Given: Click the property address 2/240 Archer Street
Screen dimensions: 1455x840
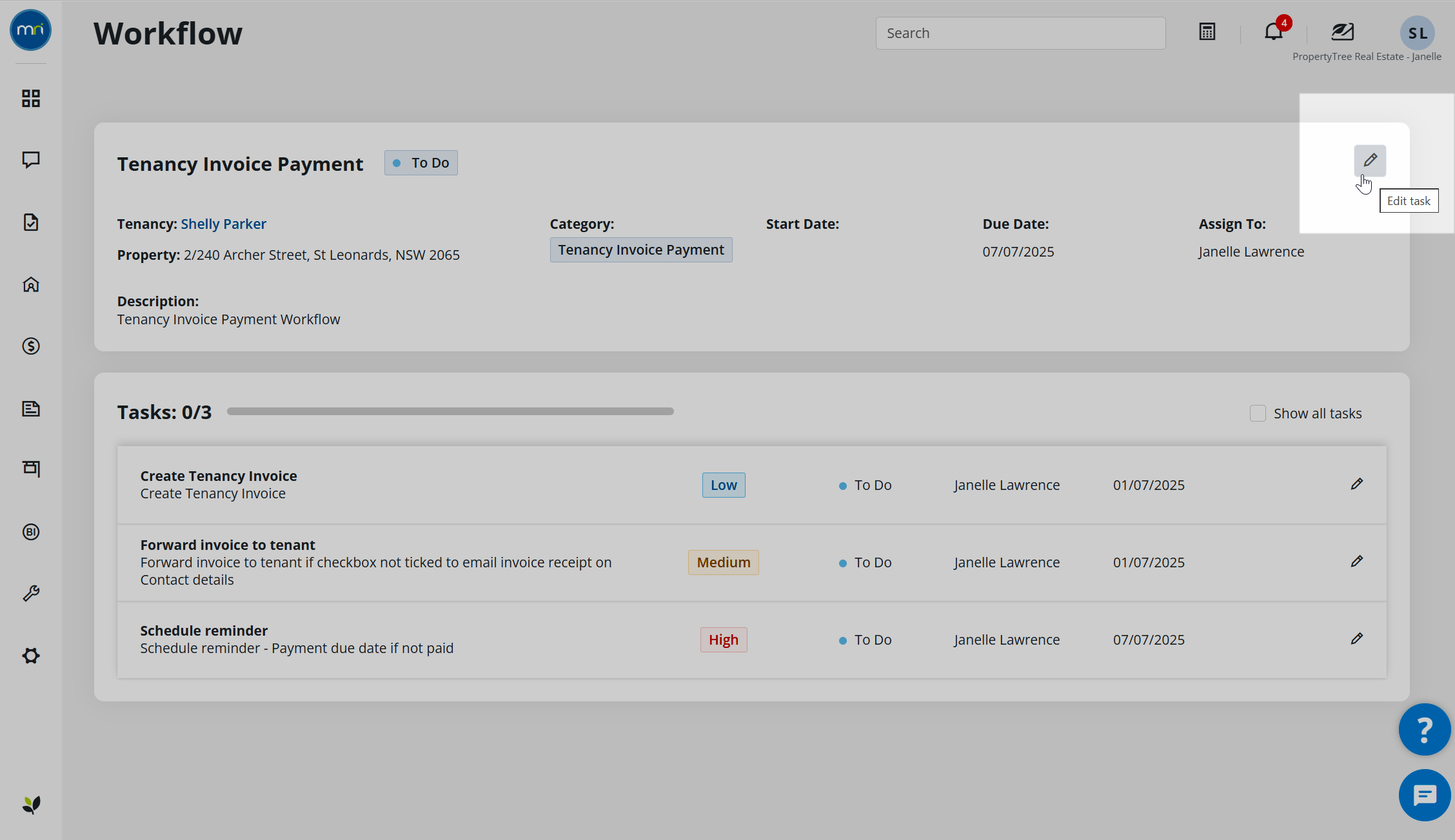Looking at the screenshot, I should [x=322, y=255].
